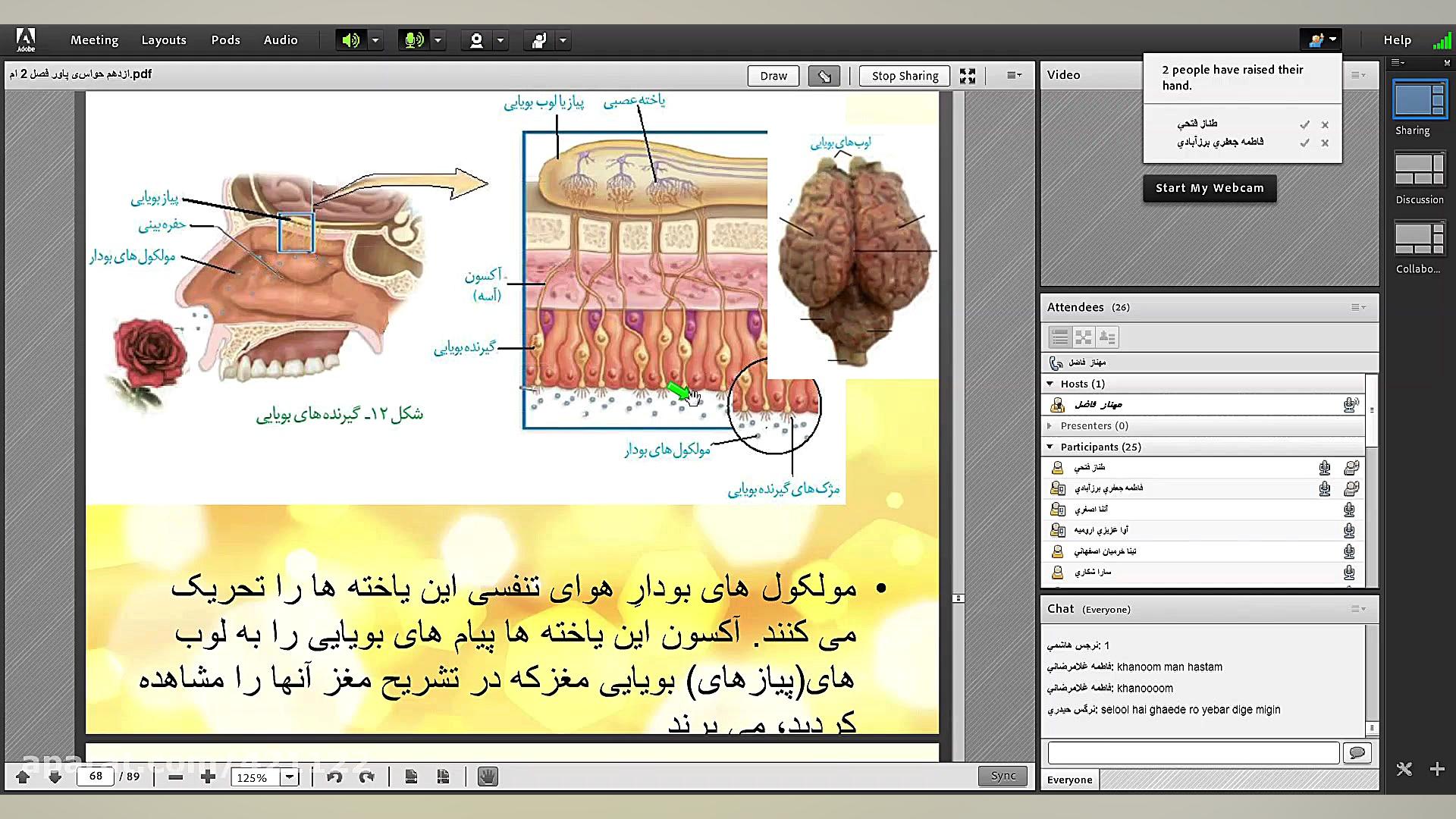The image size is (1456, 819).
Task: Open Chat pod options menu
Action: pos(1359,609)
